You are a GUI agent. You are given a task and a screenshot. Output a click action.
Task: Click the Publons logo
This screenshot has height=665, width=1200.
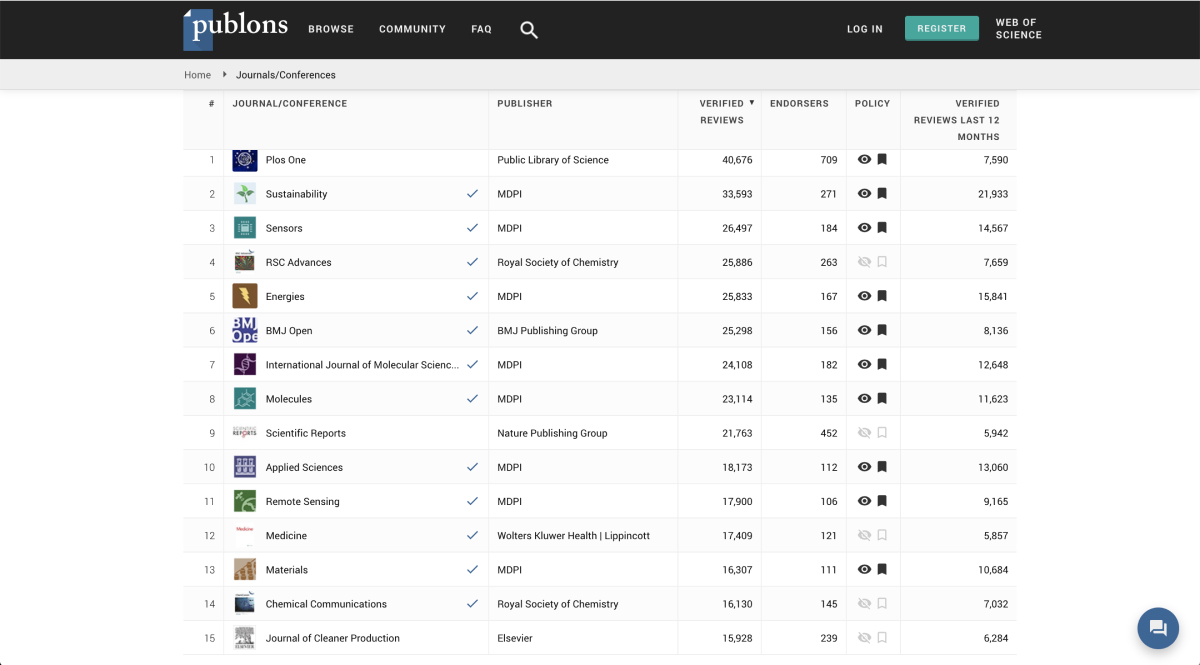coord(236,29)
